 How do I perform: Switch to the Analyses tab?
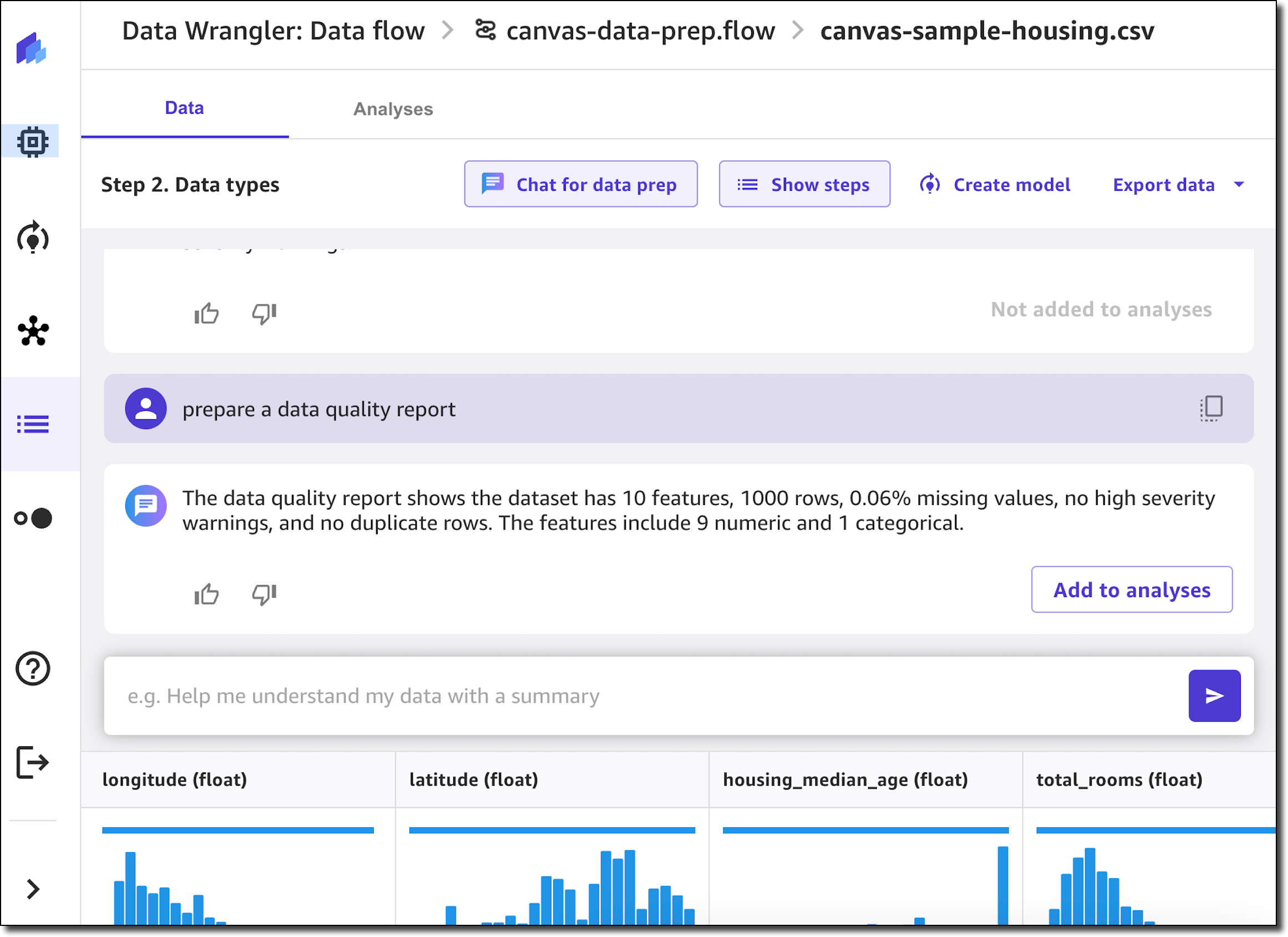pos(393,109)
